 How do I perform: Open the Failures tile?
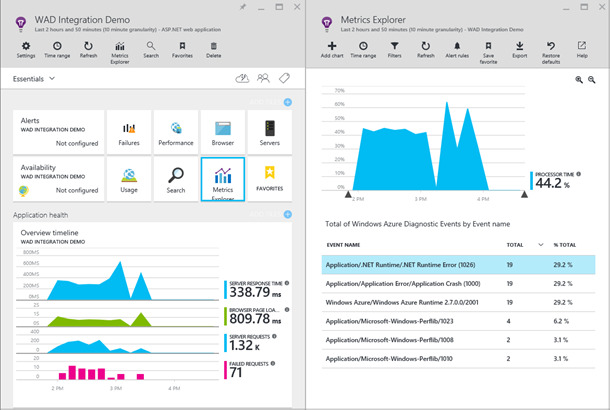[128, 133]
